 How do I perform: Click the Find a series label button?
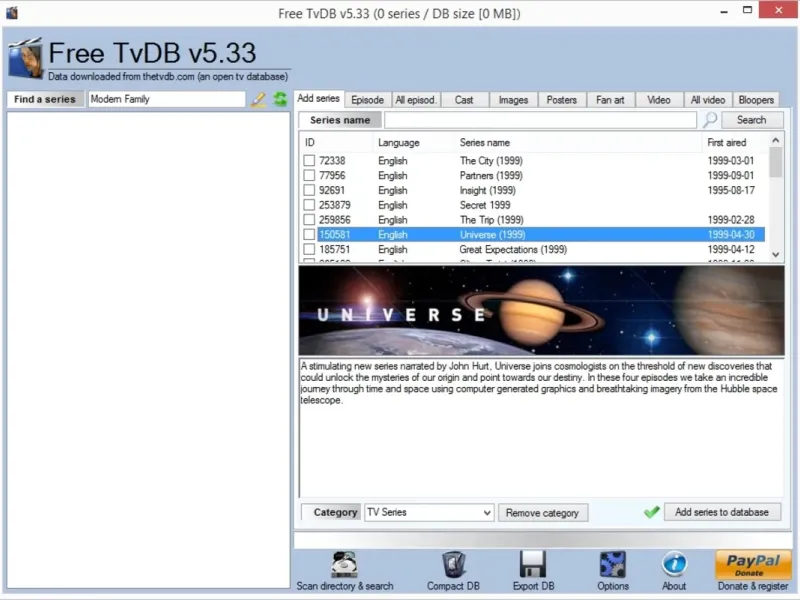click(45, 99)
